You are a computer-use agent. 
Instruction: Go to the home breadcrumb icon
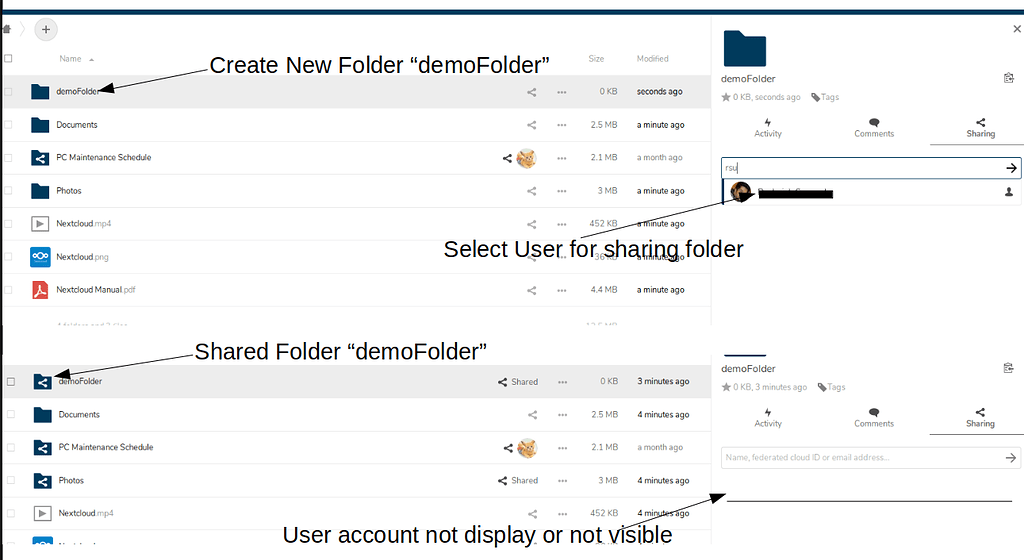click(7, 29)
